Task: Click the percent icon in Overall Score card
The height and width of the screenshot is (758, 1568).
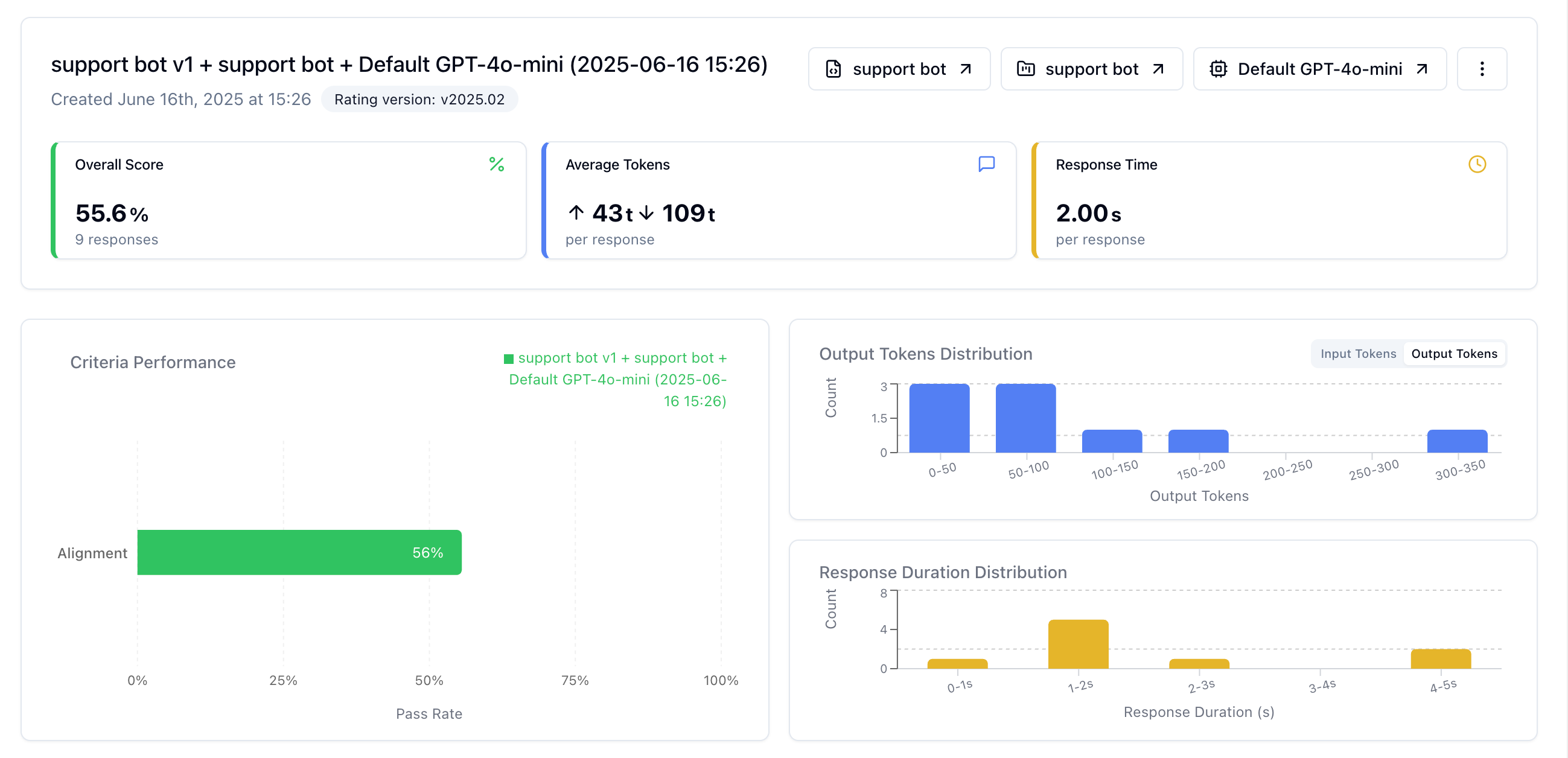Action: (x=497, y=164)
